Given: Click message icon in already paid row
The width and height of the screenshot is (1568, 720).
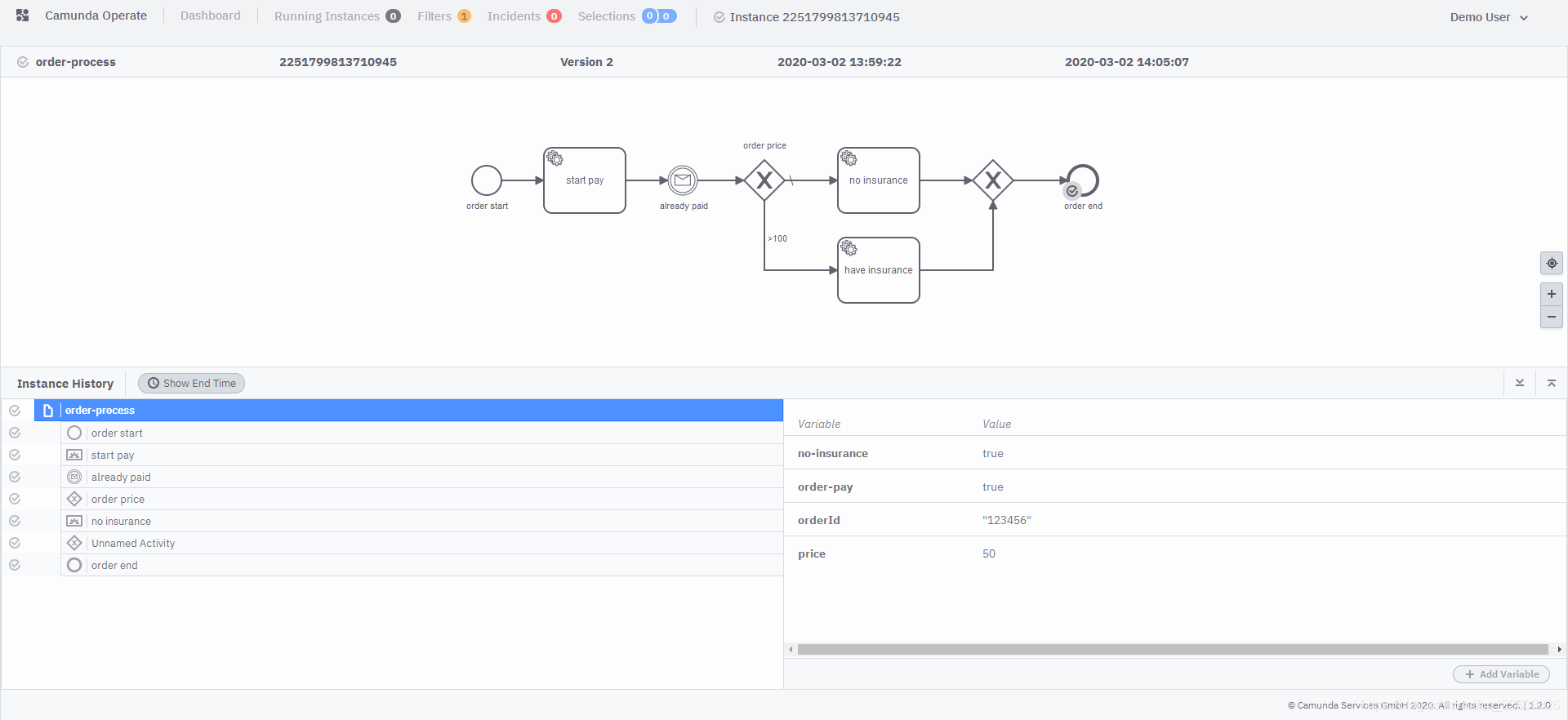Looking at the screenshot, I should (x=74, y=477).
